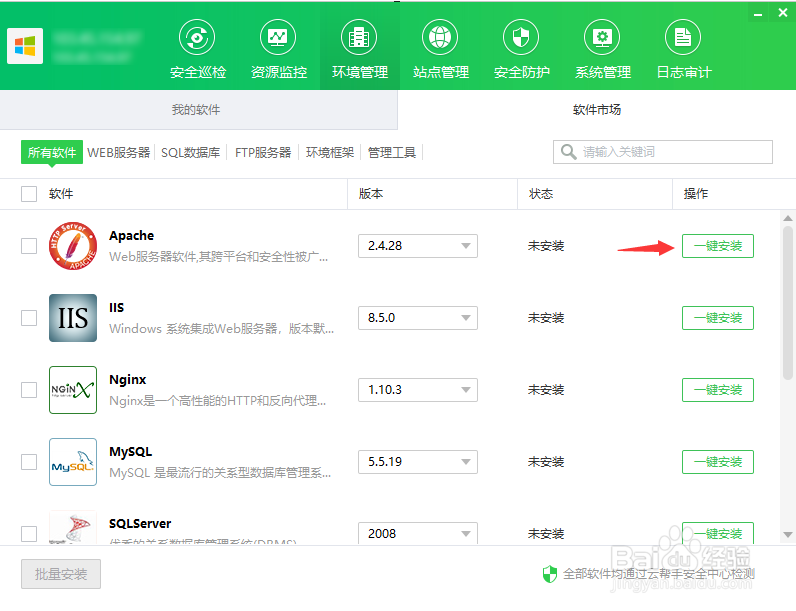Screen dimensions: 796x611
Task: Click the IIS description text
Action: point(221,329)
